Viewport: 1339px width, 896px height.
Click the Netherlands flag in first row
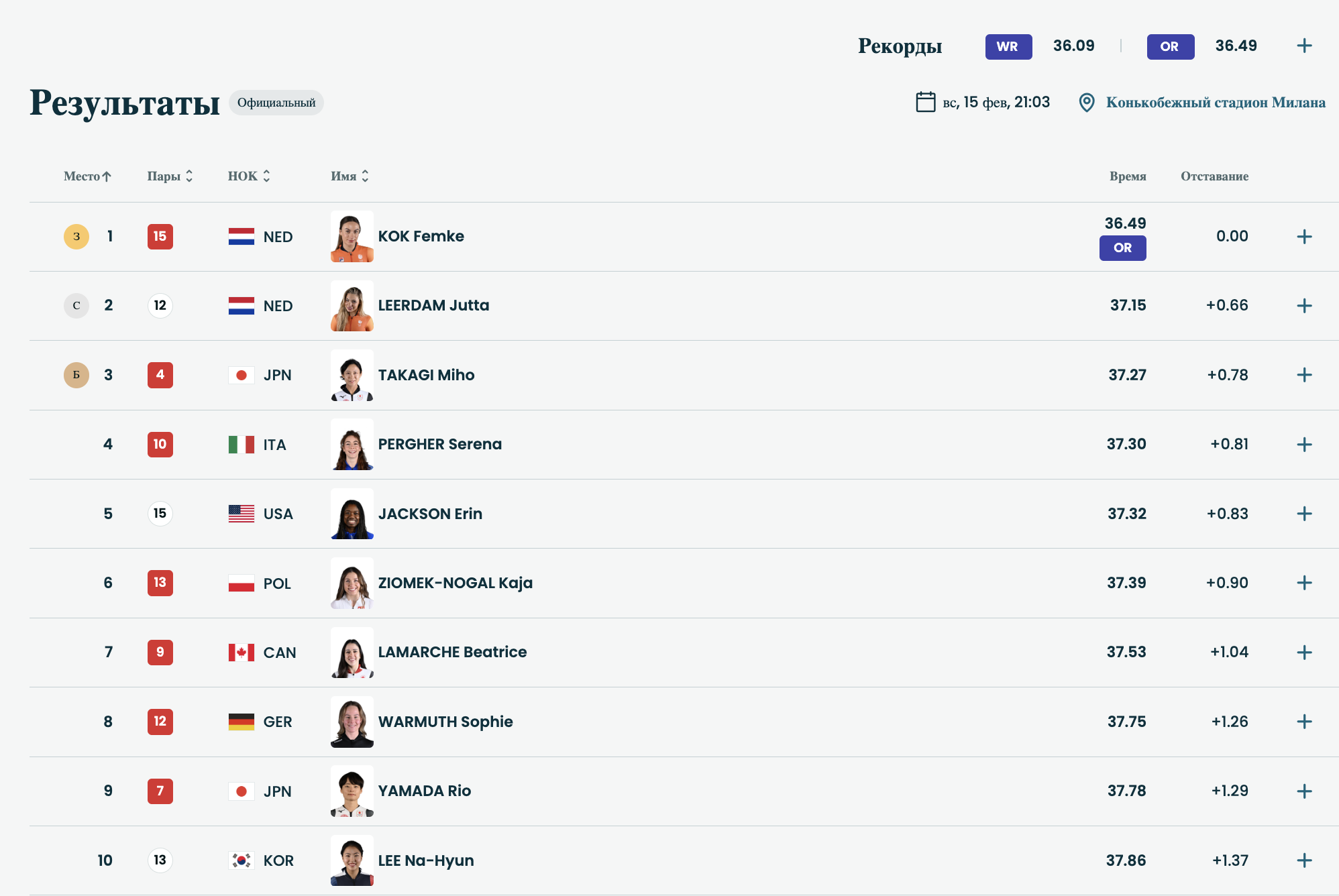(242, 237)
